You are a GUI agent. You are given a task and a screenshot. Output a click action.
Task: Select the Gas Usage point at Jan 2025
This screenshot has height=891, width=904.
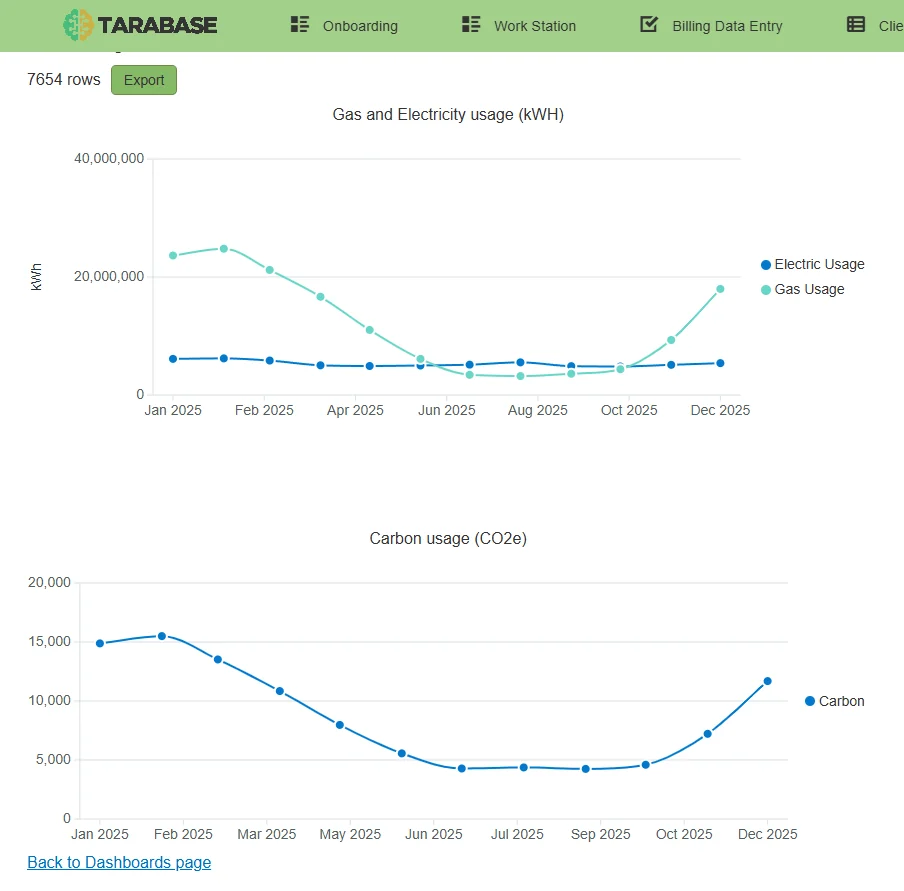[x=173, y=255]
